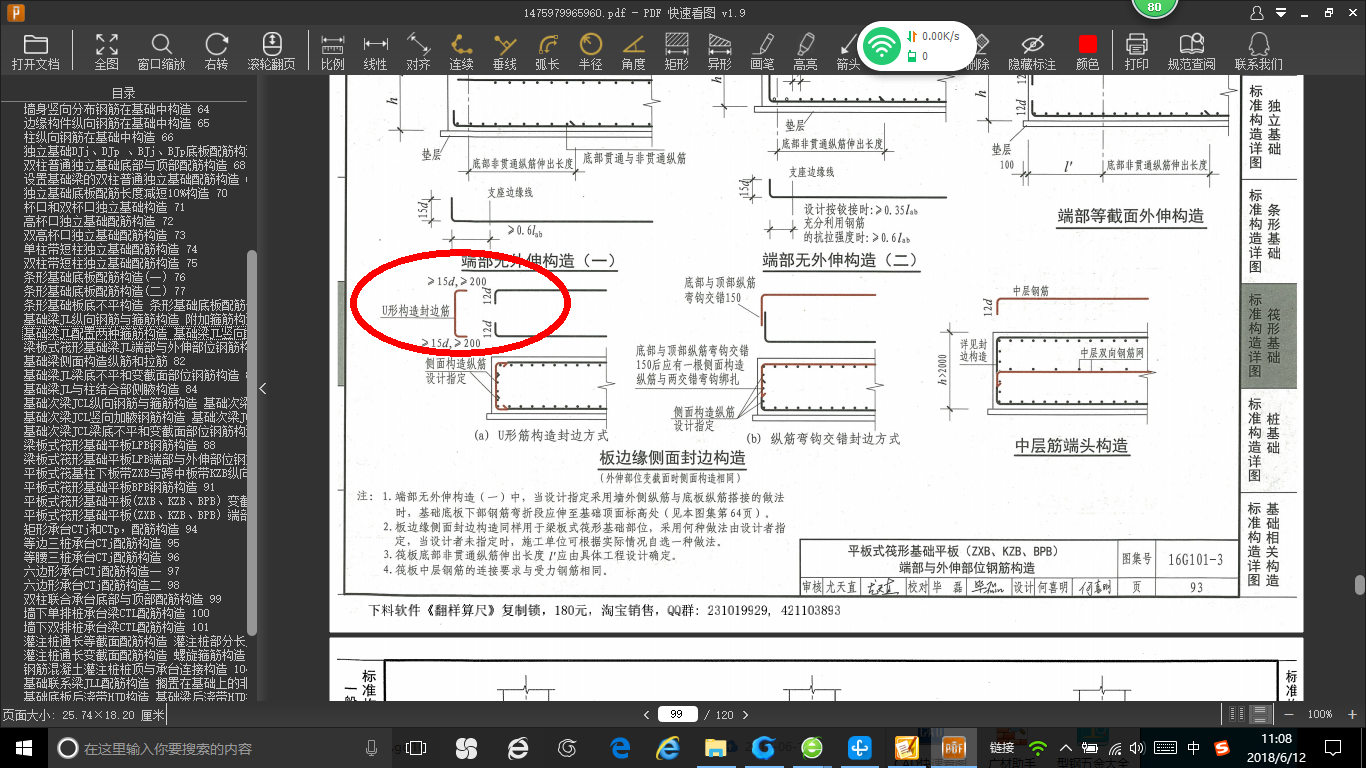
Task: Open bookmark 高杯口独立基础配筋构造 72
Action: coord(98,221)
